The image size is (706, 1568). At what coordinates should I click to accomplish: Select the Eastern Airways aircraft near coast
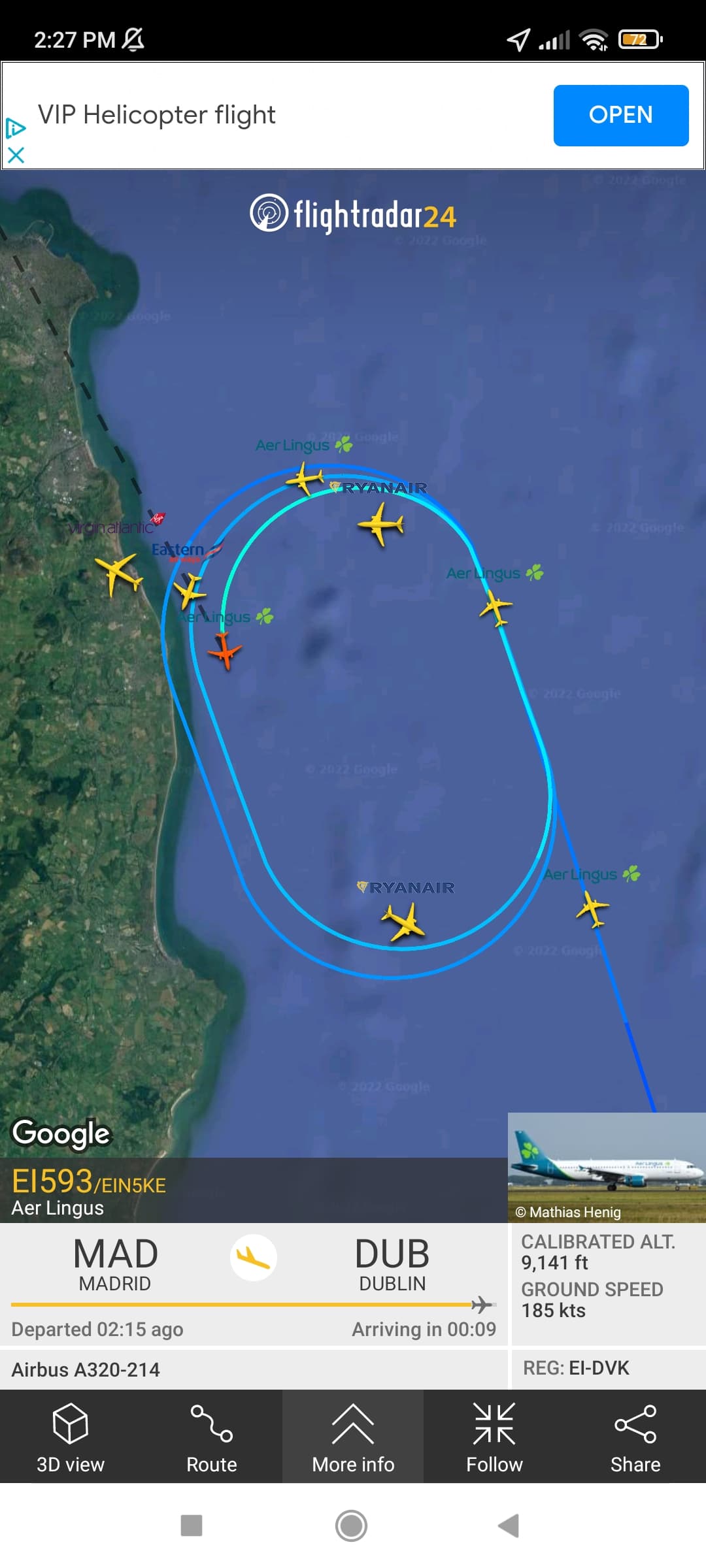[x=190, y=590]
